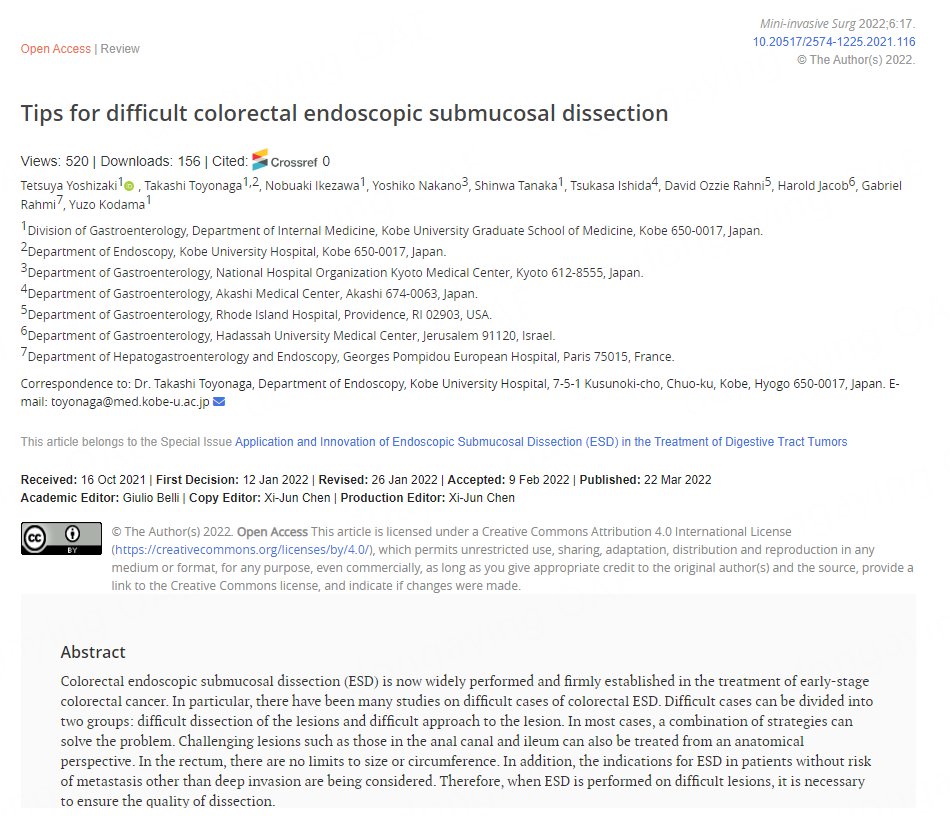Click author name Shinwa Tanaka
The width and height of the screenshot is (950, 816).
pos(516,185)
